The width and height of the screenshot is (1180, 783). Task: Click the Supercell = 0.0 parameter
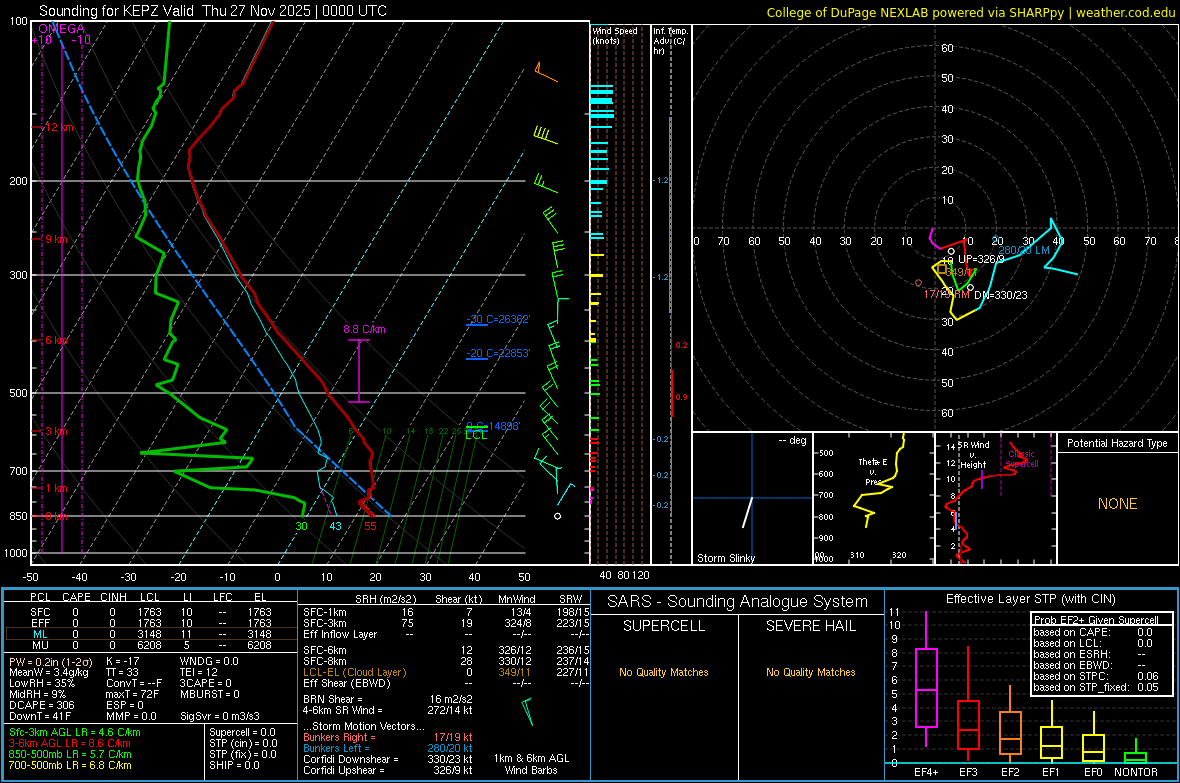242,733
